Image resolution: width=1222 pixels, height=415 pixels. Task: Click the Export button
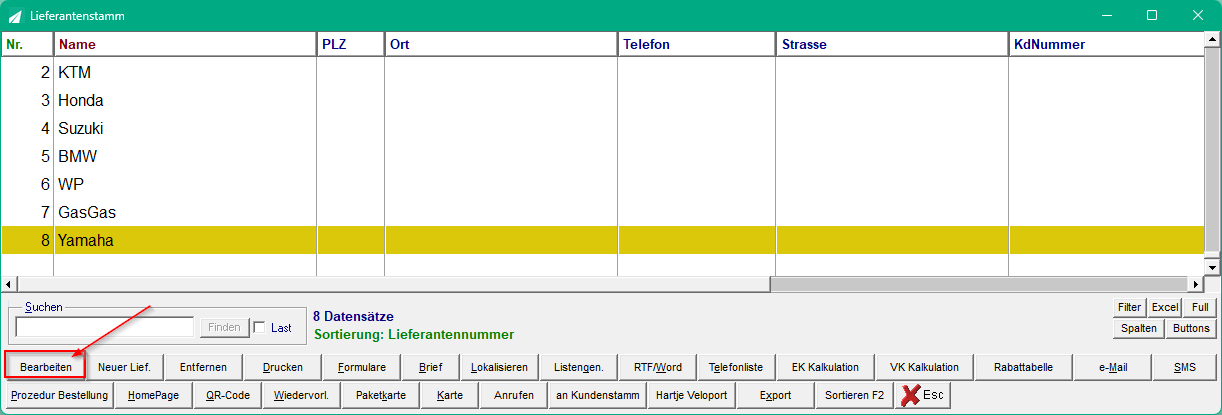775,395
